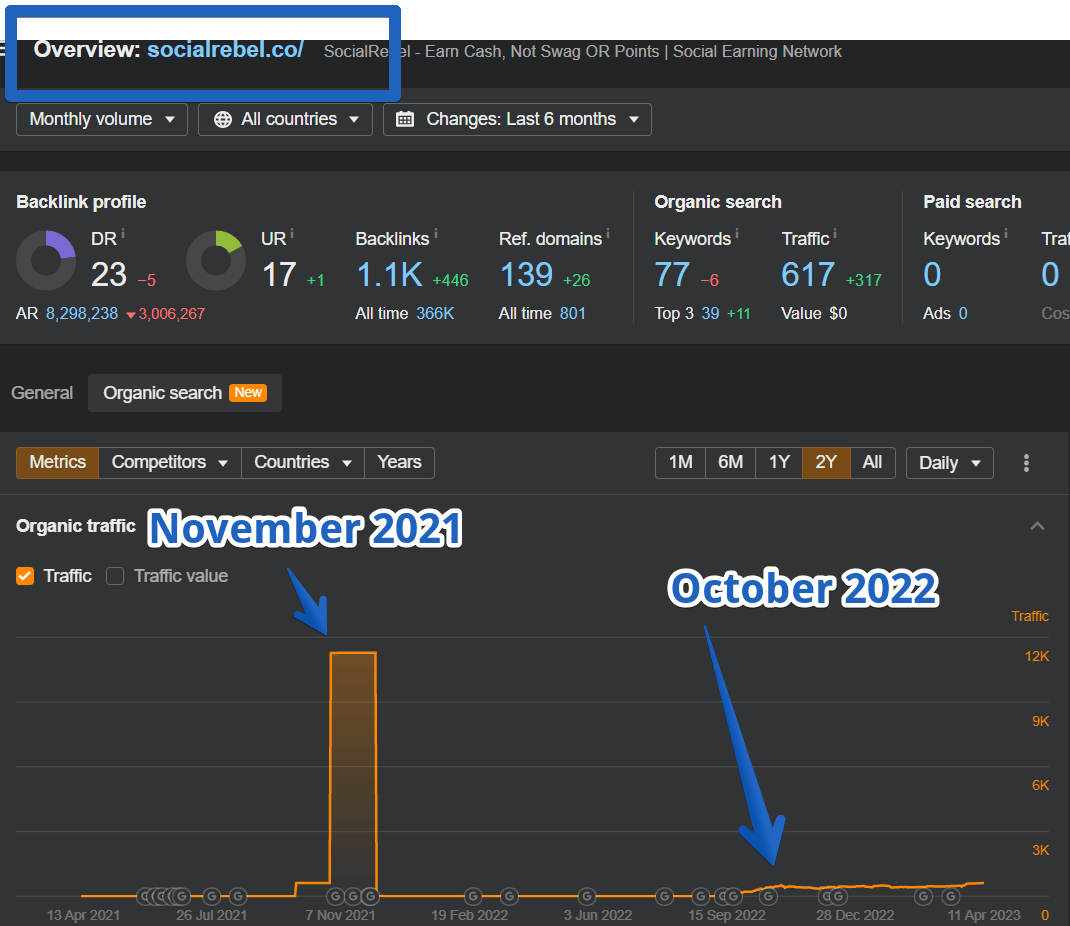This screenshot has width=1070, height=926.
Task: Click the UR info icon
Action: click(292, 234)
